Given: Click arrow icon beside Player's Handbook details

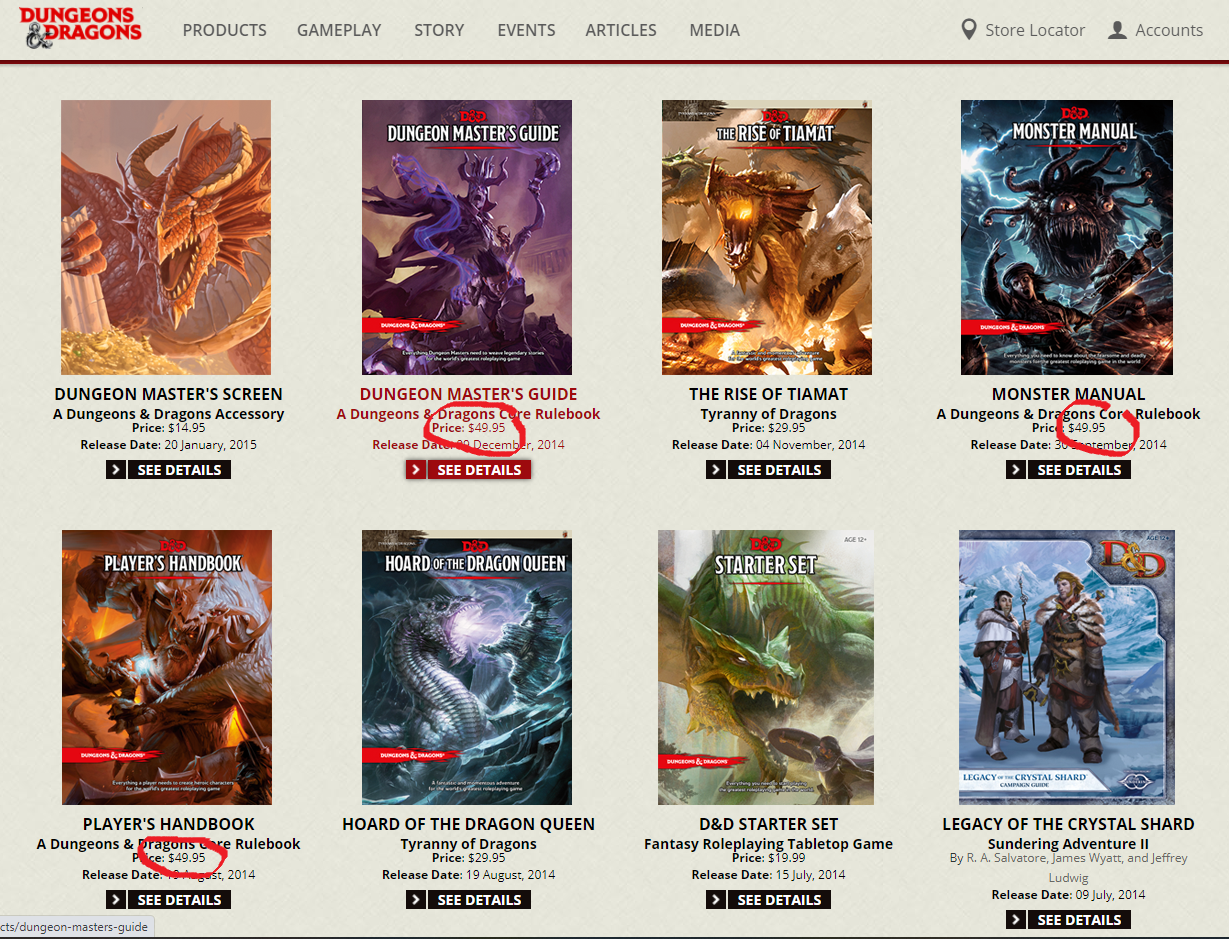Looking at the screenshot, I should point(116,900).
